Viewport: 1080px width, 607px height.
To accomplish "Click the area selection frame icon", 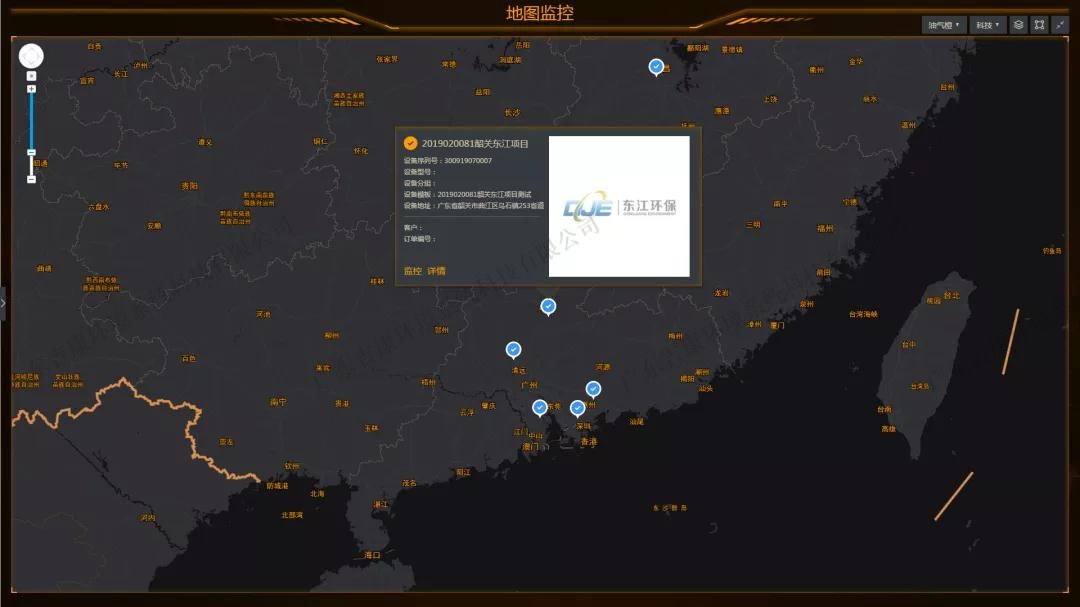I will point(1039,25).
